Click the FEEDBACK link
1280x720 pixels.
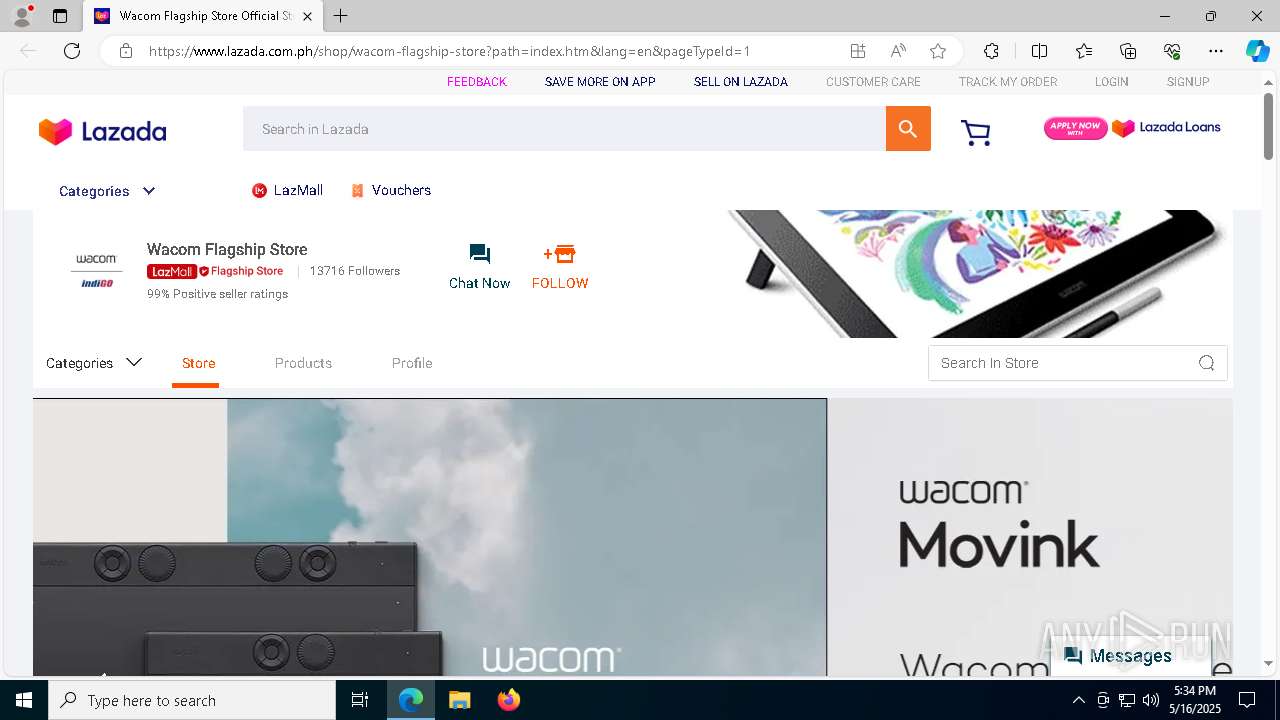pos(477,82)
